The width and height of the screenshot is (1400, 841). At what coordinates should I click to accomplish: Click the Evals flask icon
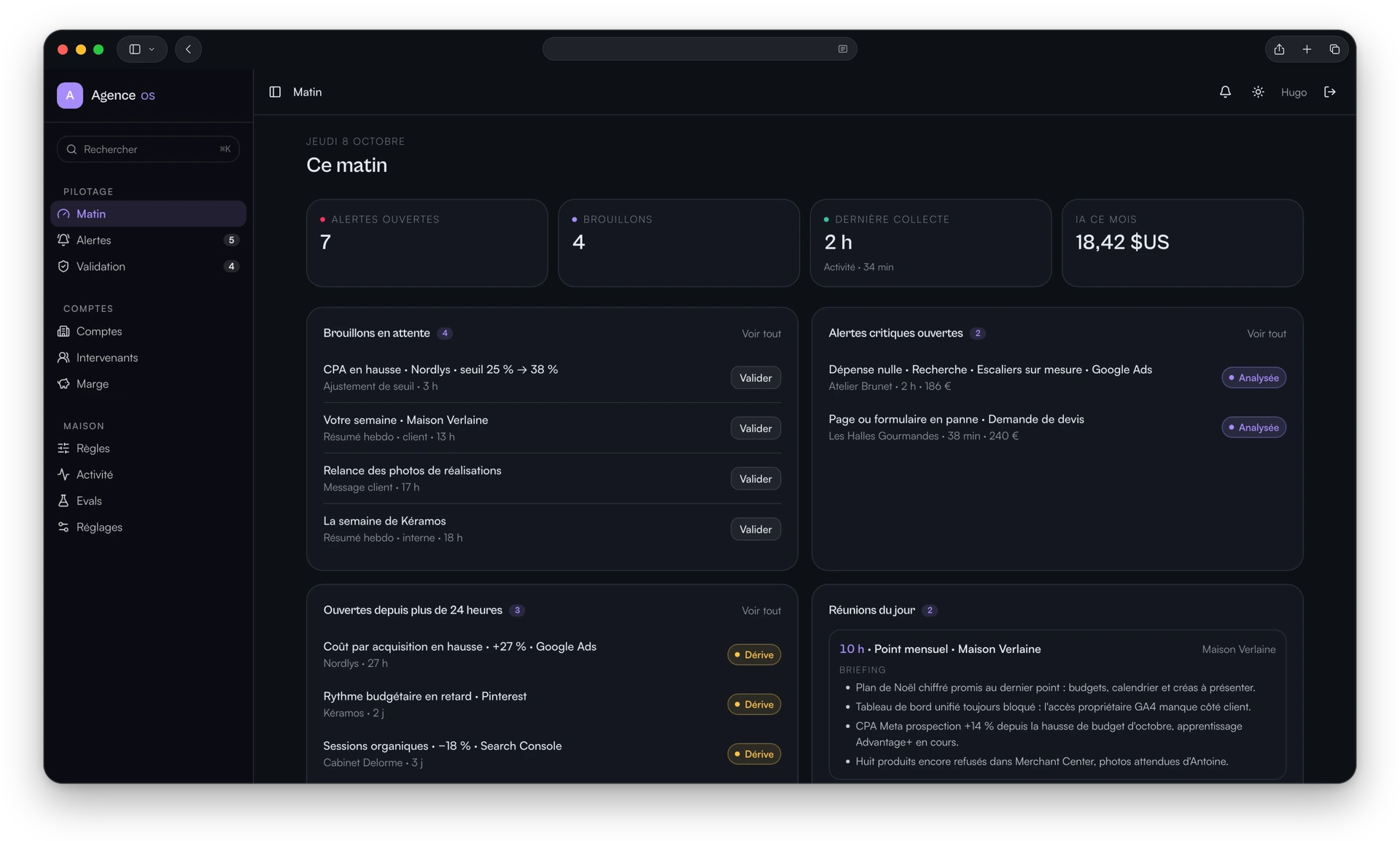point(63,501)
